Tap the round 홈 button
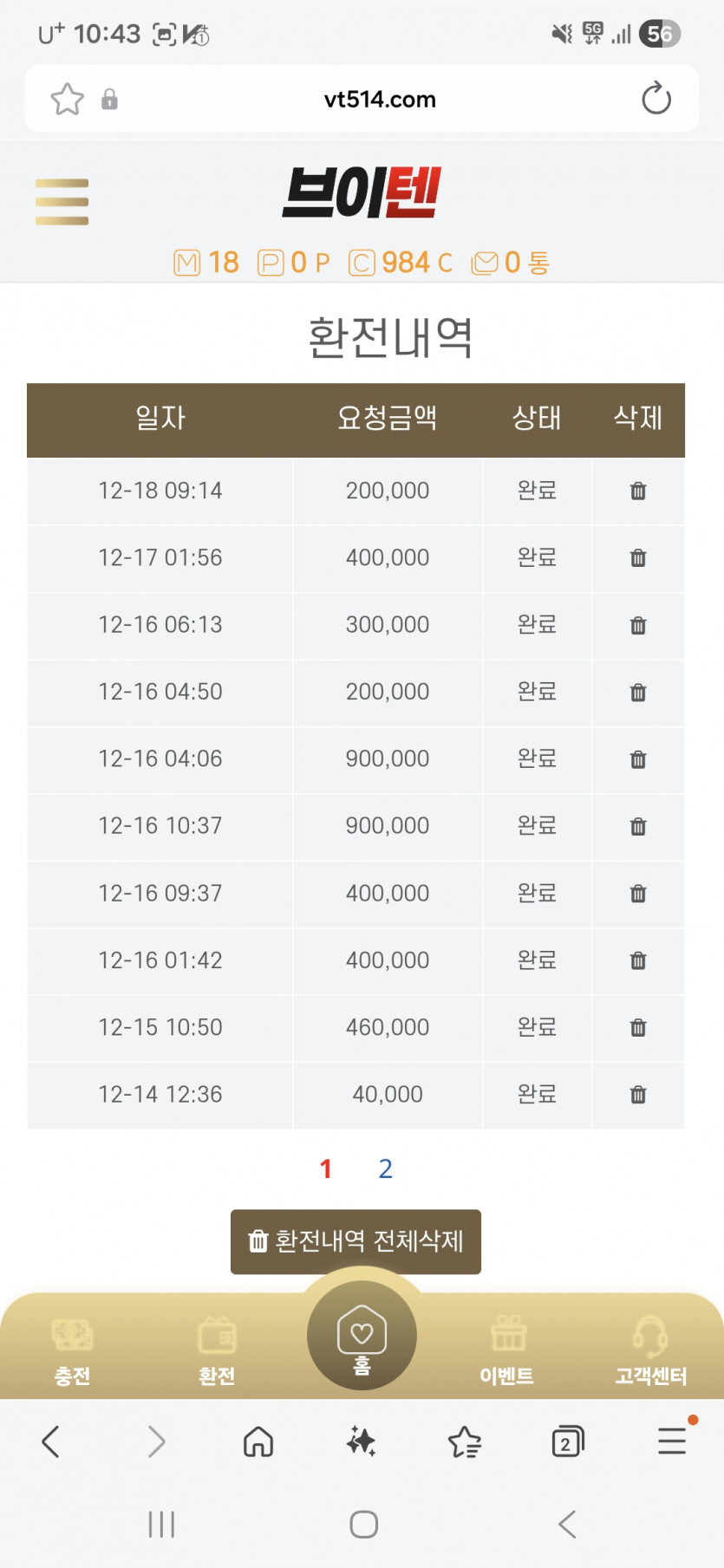The height and width of the screenshot is (1568, 724). [x=362, y=1336]
